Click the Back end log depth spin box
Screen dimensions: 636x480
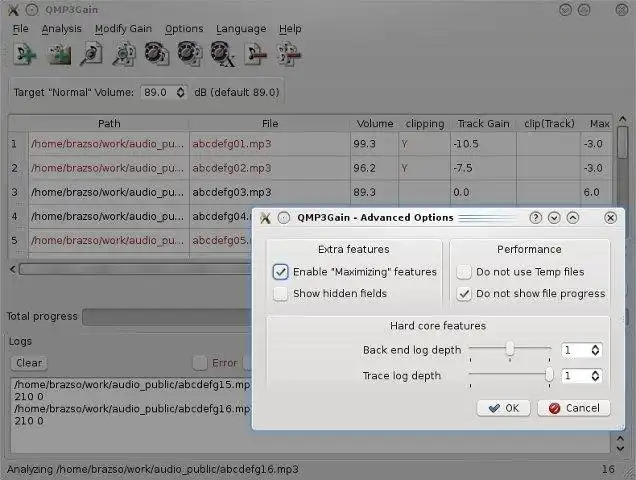[x=581, y=350]
